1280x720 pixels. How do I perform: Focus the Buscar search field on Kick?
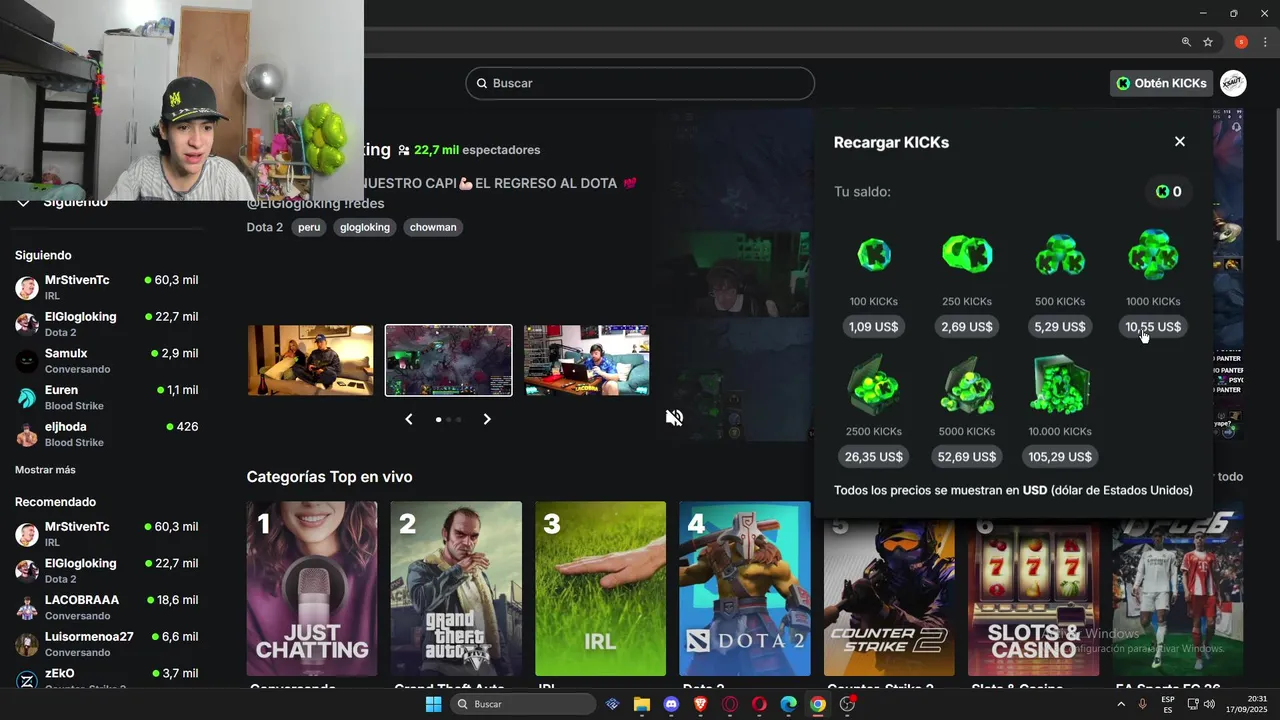[x=640, y=83]
